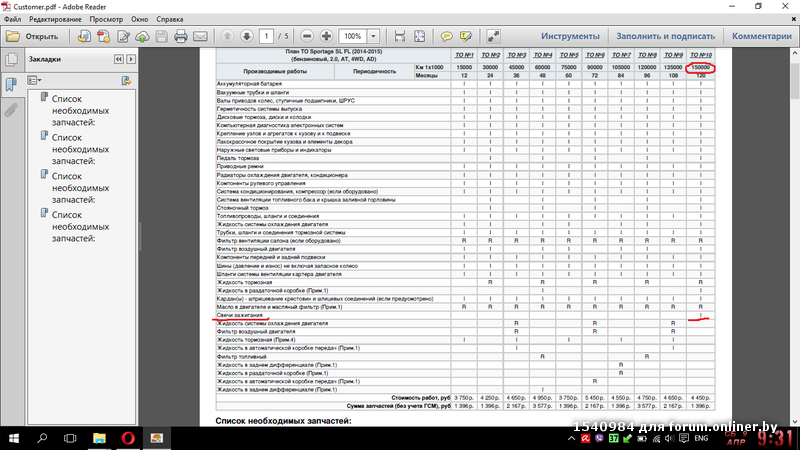Click the Edit PDF pencil icon
Viewport: 800px width, 450px height.
[123, 36]
